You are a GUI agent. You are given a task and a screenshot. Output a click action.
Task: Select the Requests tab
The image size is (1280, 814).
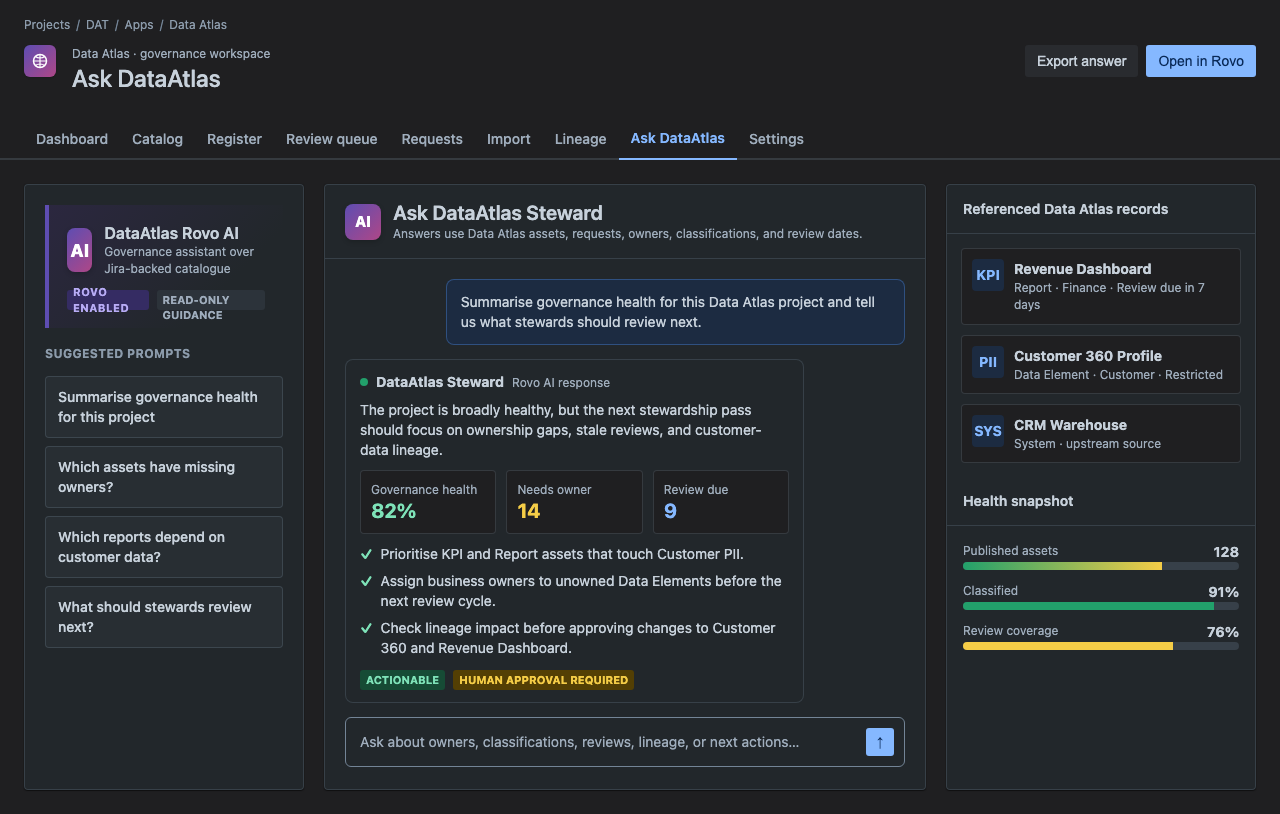coord(432,139)
